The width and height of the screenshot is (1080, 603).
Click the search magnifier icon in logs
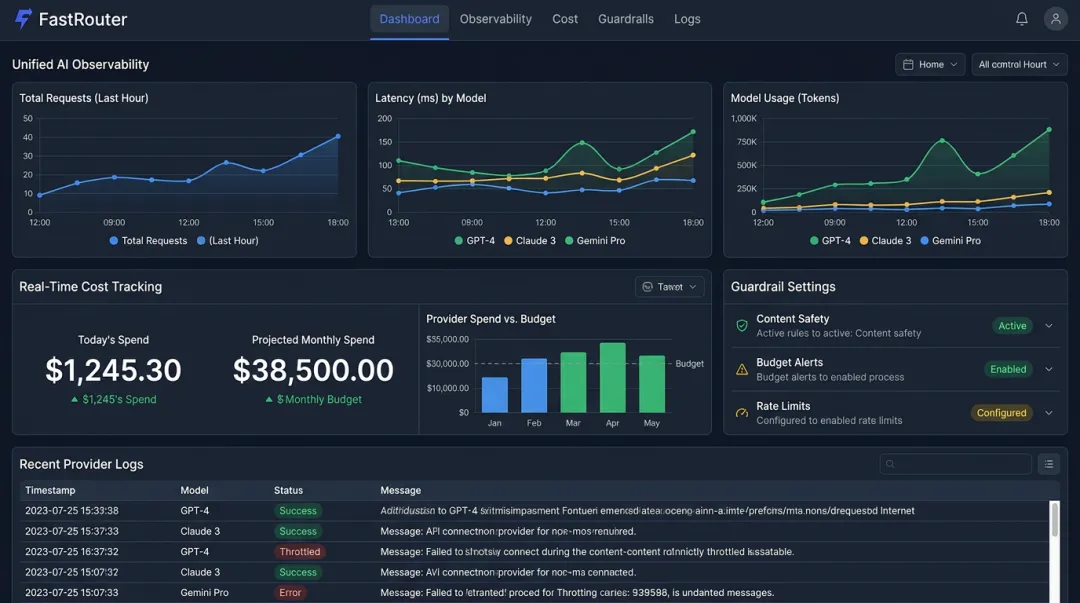(890, 464)
